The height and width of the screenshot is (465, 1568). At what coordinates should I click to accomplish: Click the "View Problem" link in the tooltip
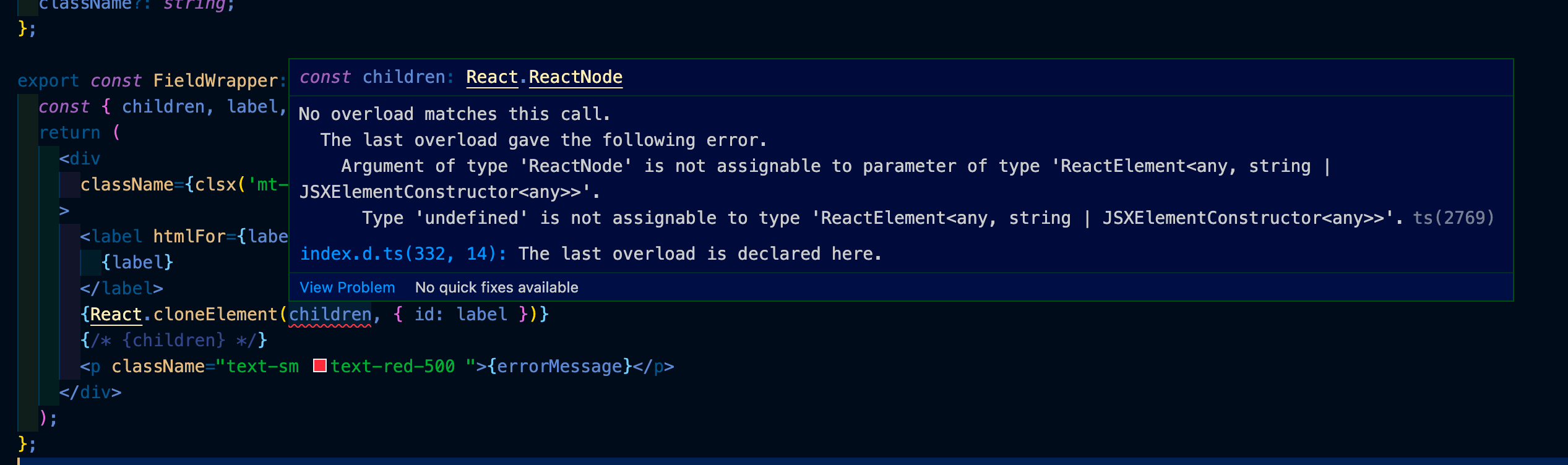347,287
